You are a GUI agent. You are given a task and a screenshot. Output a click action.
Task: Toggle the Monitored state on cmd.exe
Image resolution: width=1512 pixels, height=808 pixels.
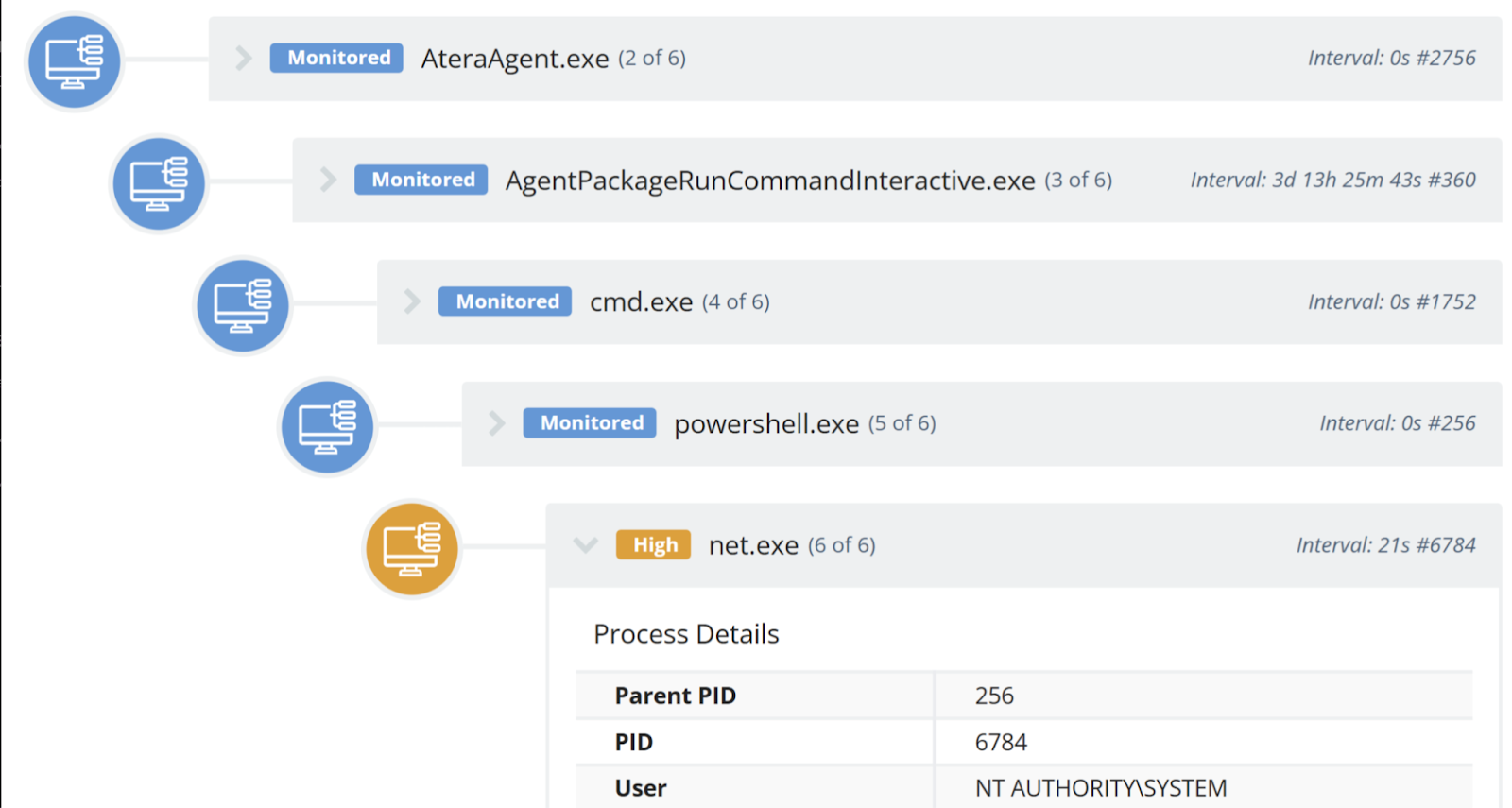(x=505, y=301)
